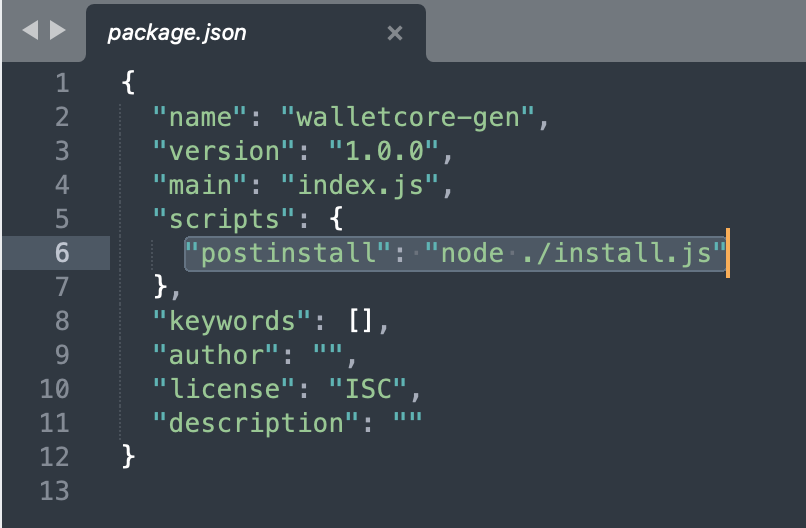
Task: Close the package.json tab
Action: pos(394,33)
